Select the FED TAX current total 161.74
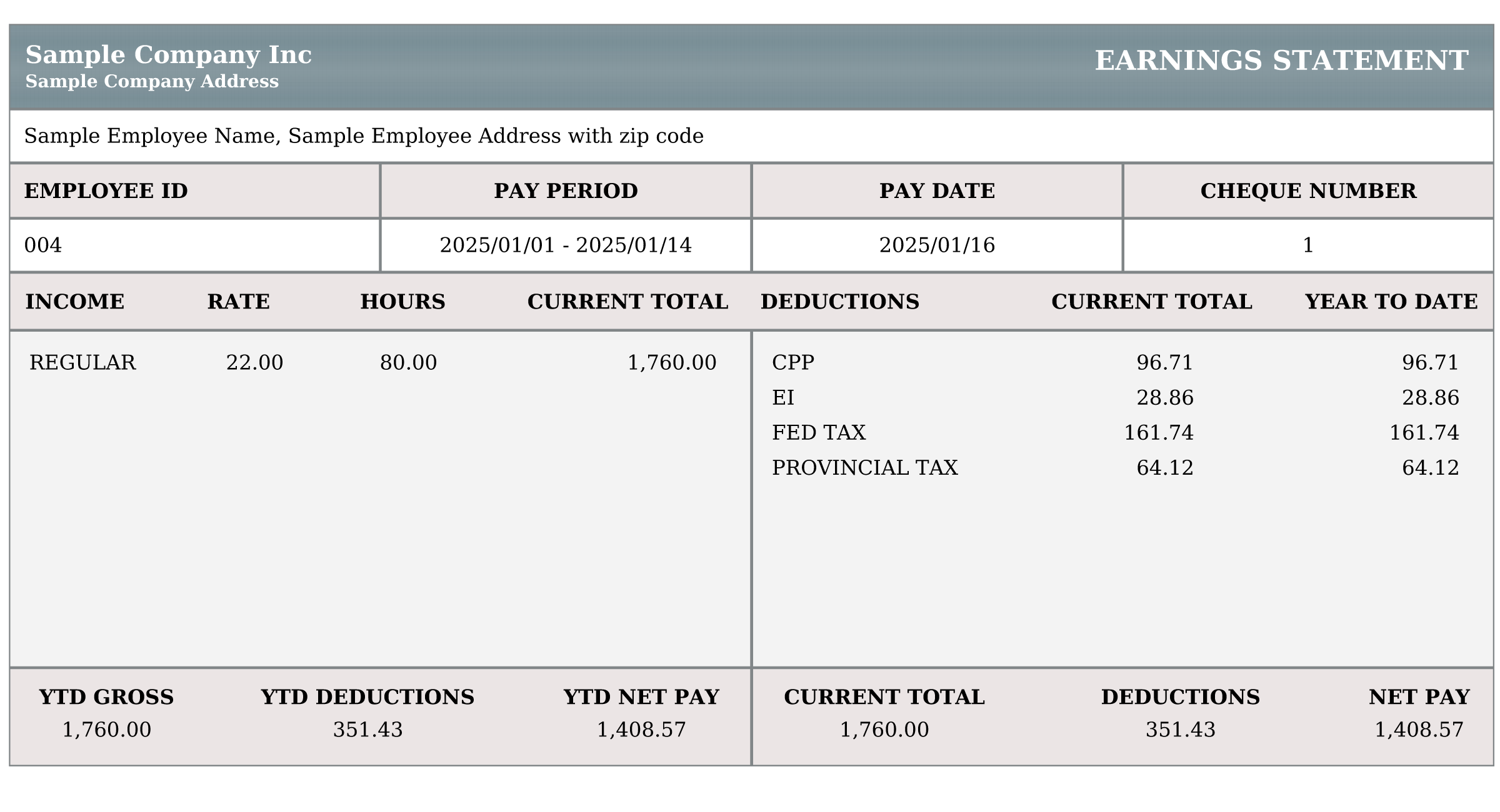This screenshot has height=812, width=1500. (x=1158, y=433)
